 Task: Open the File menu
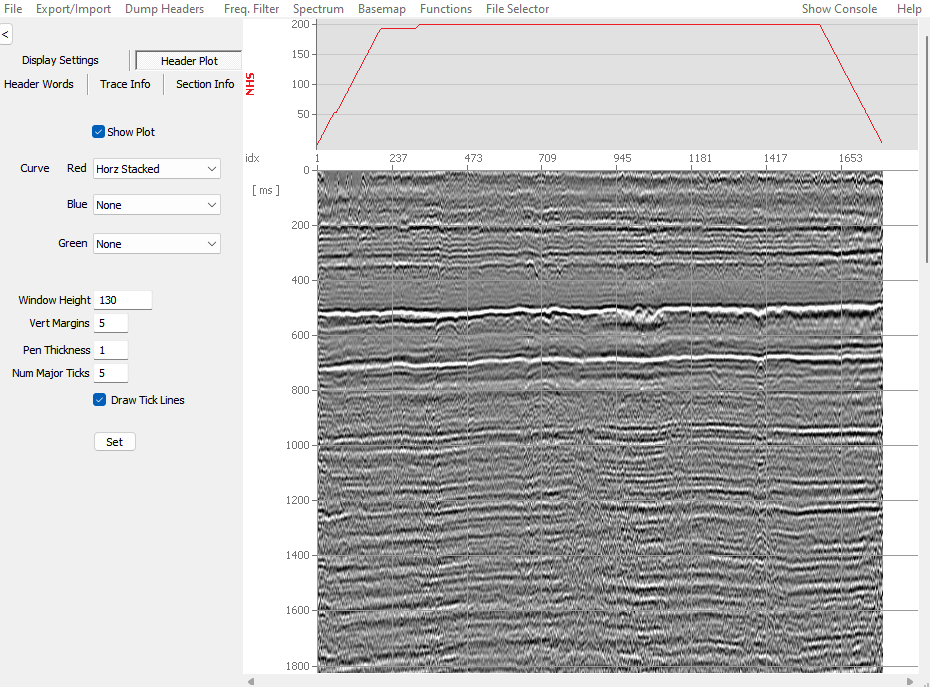coord(13,9)
